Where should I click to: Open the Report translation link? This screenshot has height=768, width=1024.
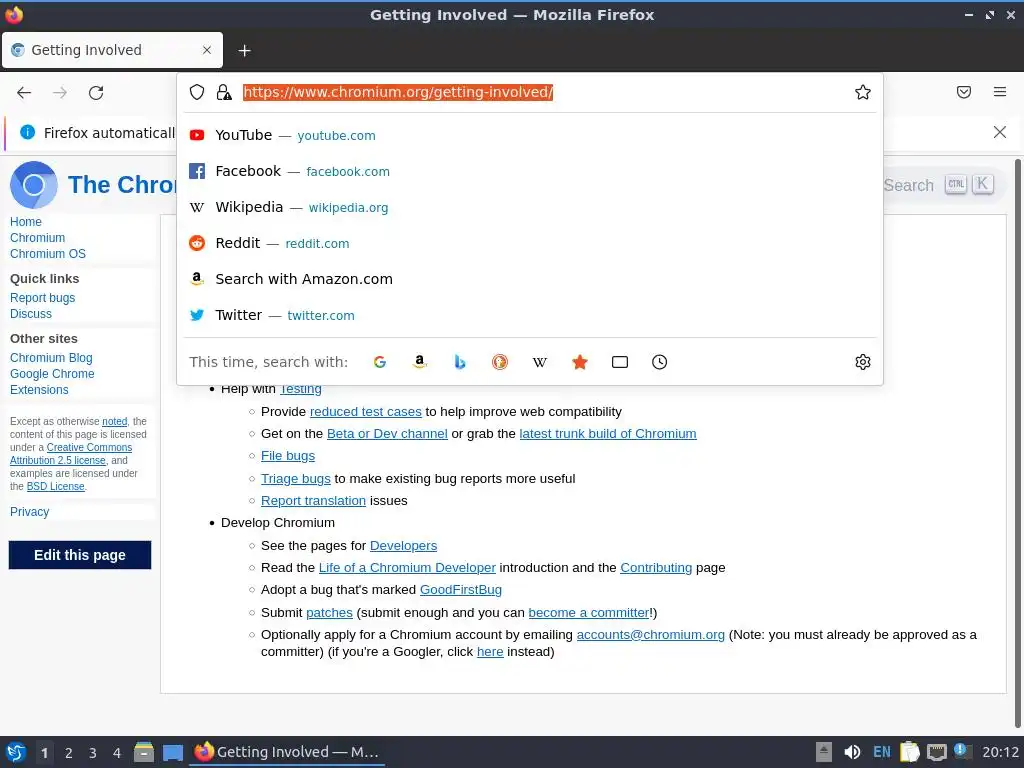pos(313,501)
